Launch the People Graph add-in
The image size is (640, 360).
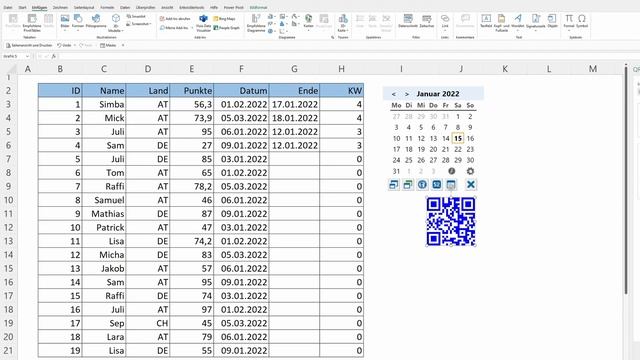tap(227, 28)
